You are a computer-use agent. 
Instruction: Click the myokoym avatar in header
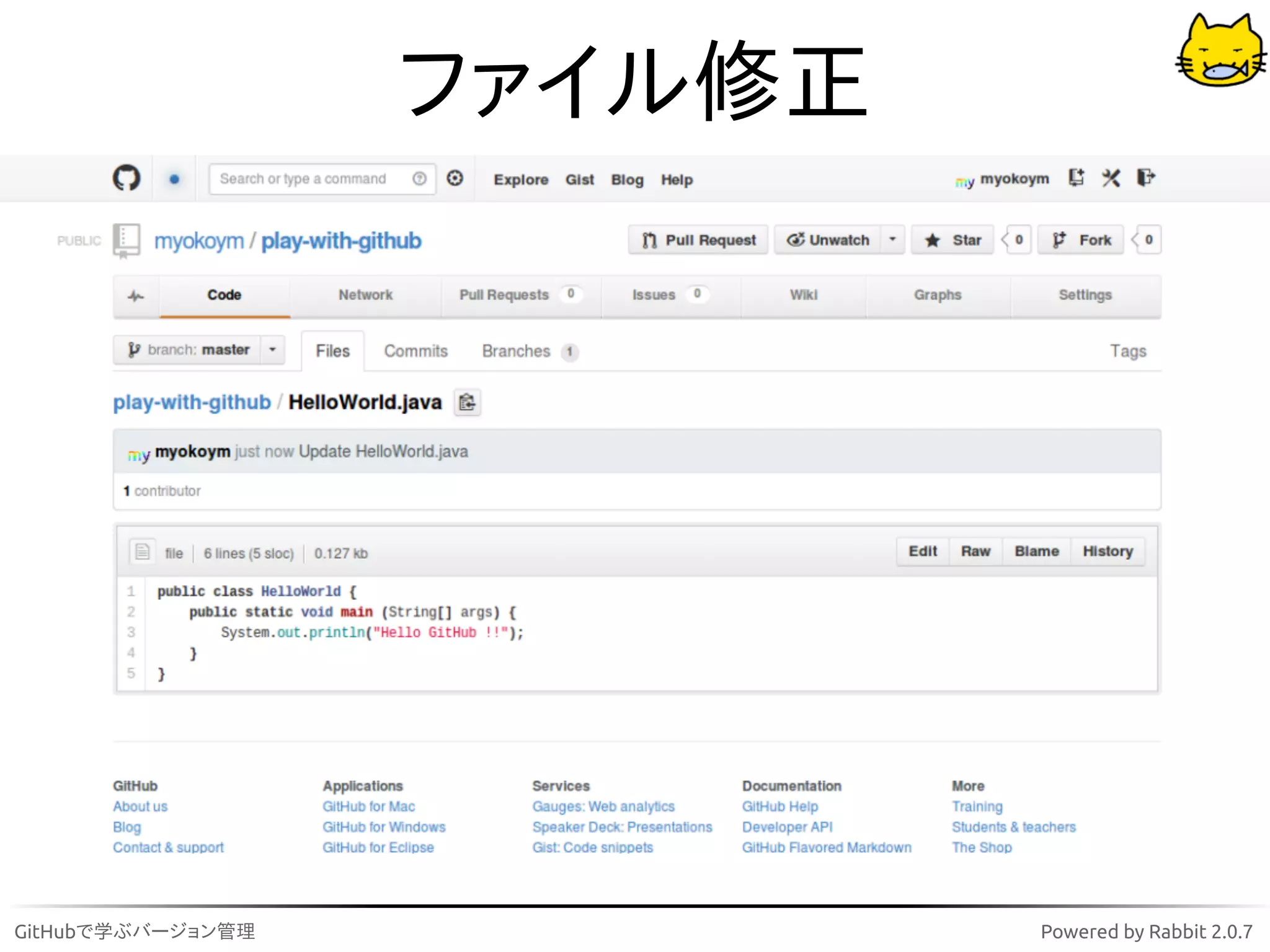(x=965, y=181)
